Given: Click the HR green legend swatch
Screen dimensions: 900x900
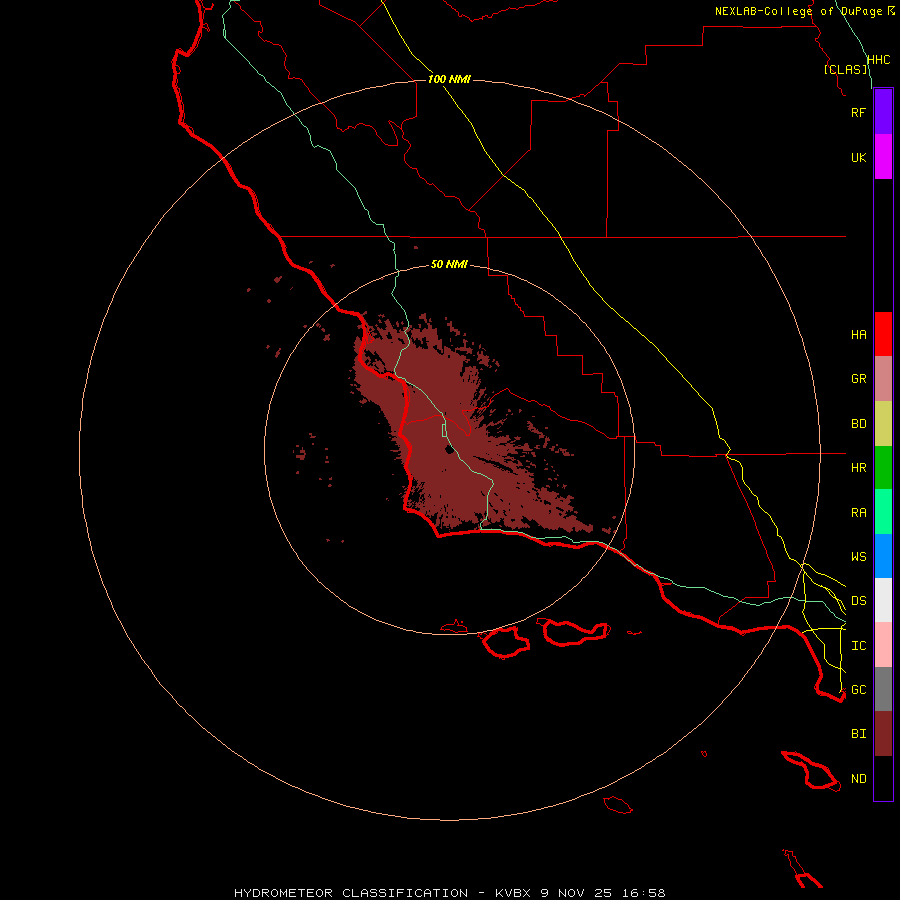Looking at the screenshot, I should (883, 467).
